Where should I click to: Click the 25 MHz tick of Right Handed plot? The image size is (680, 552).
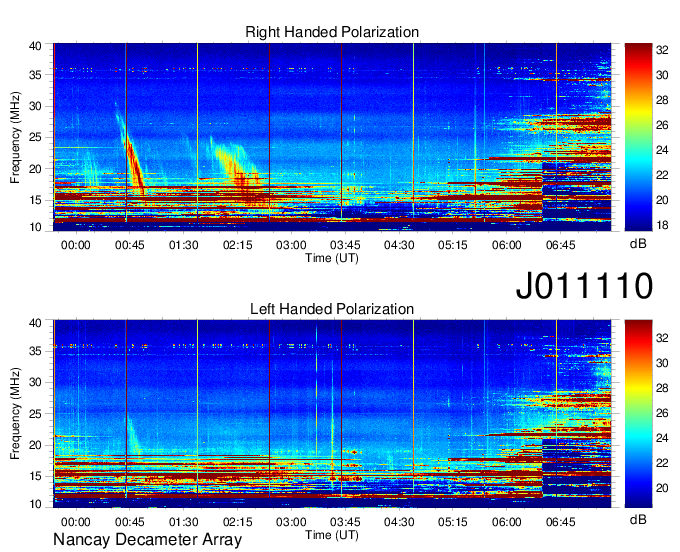pyautogui.click(x=35, y=137)
